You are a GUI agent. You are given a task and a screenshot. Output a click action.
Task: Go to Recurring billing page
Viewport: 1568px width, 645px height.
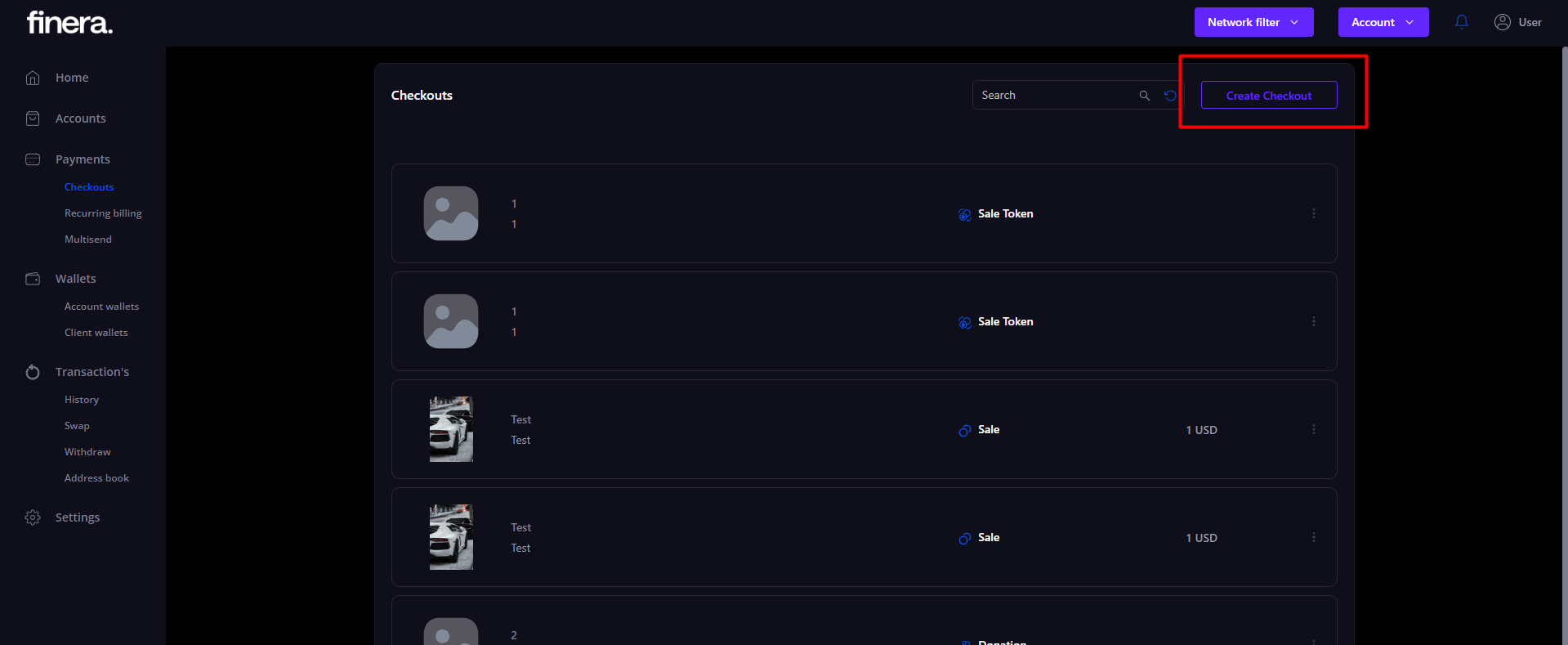103,213
